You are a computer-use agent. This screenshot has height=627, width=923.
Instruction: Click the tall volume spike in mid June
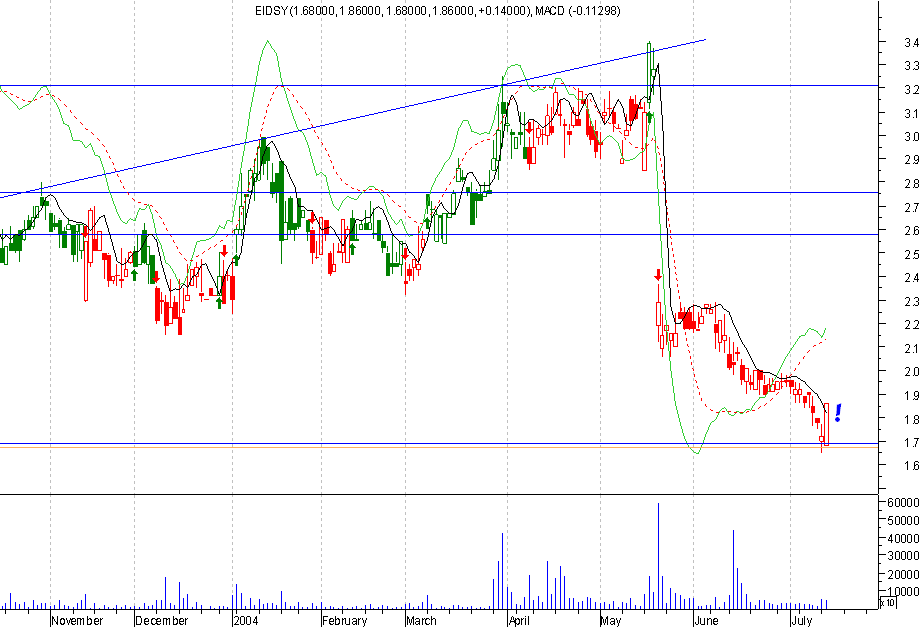pos(733,569)
